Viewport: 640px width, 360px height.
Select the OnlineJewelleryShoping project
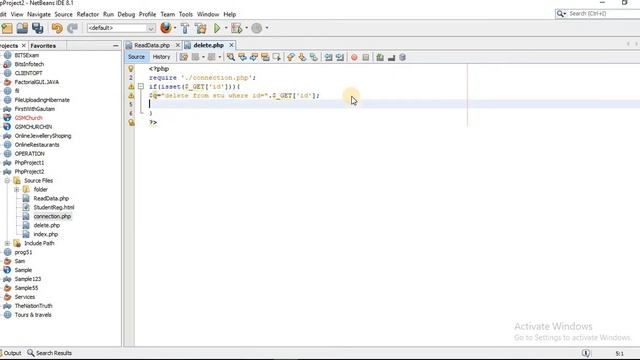pos(43,136)
